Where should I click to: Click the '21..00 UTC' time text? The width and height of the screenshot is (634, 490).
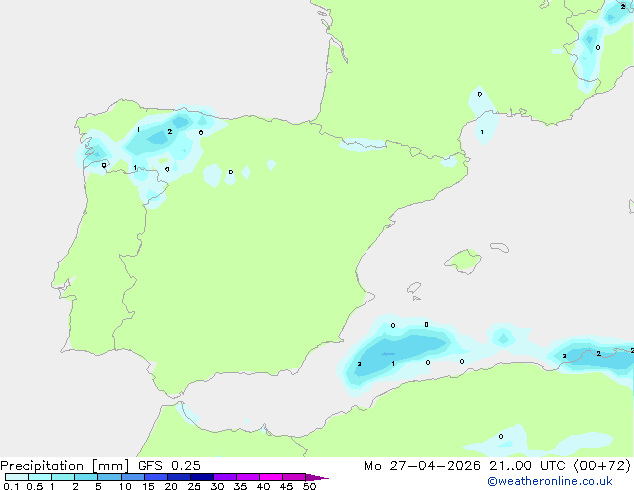526,466
